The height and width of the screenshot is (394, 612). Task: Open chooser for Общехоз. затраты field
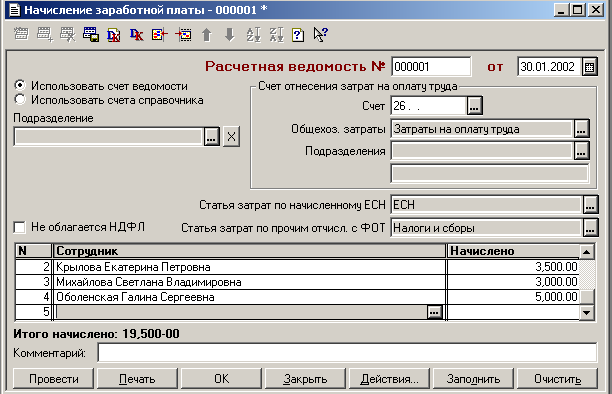[x=581, y=129]
